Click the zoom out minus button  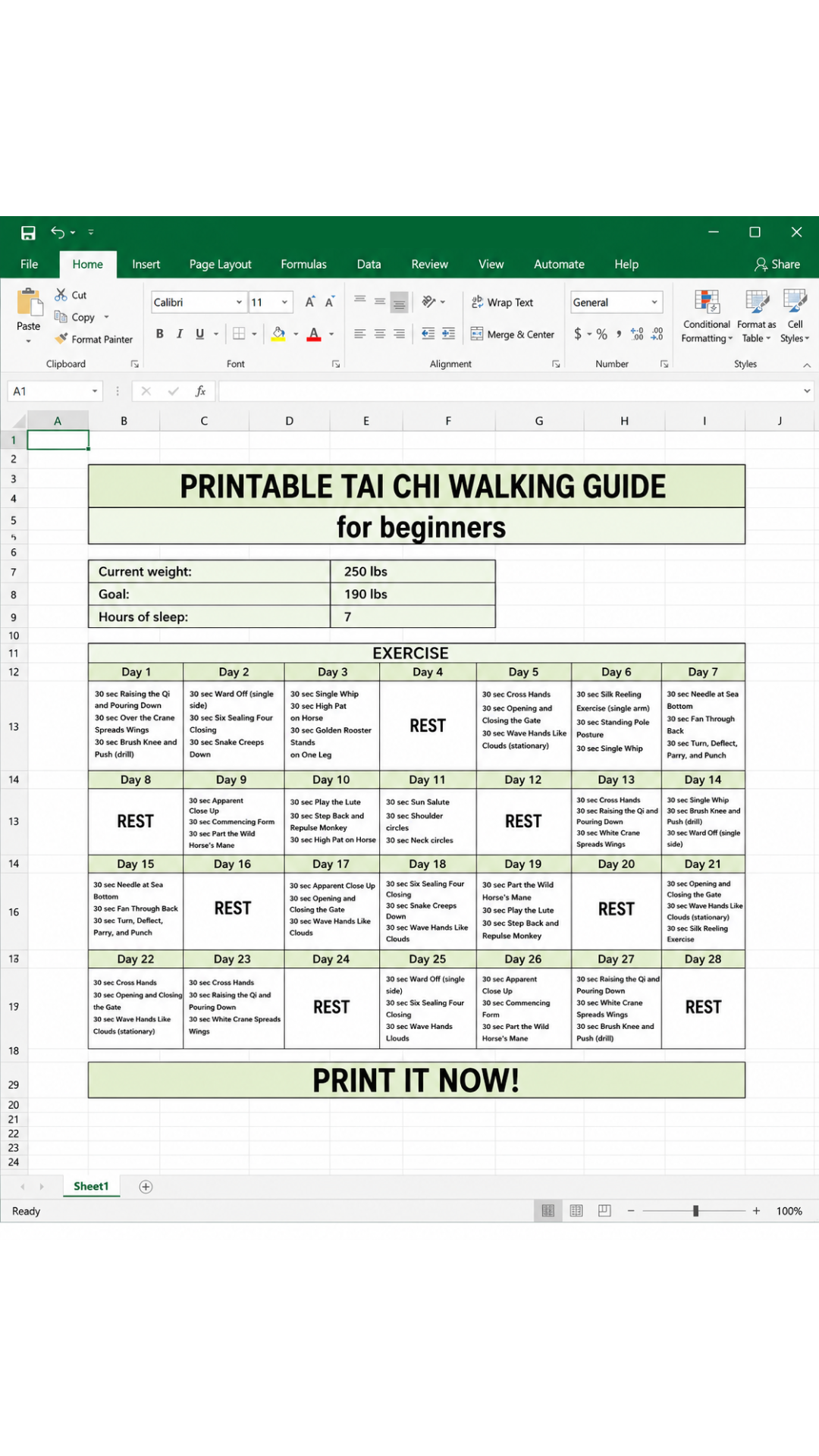(x=630, y=1211)
